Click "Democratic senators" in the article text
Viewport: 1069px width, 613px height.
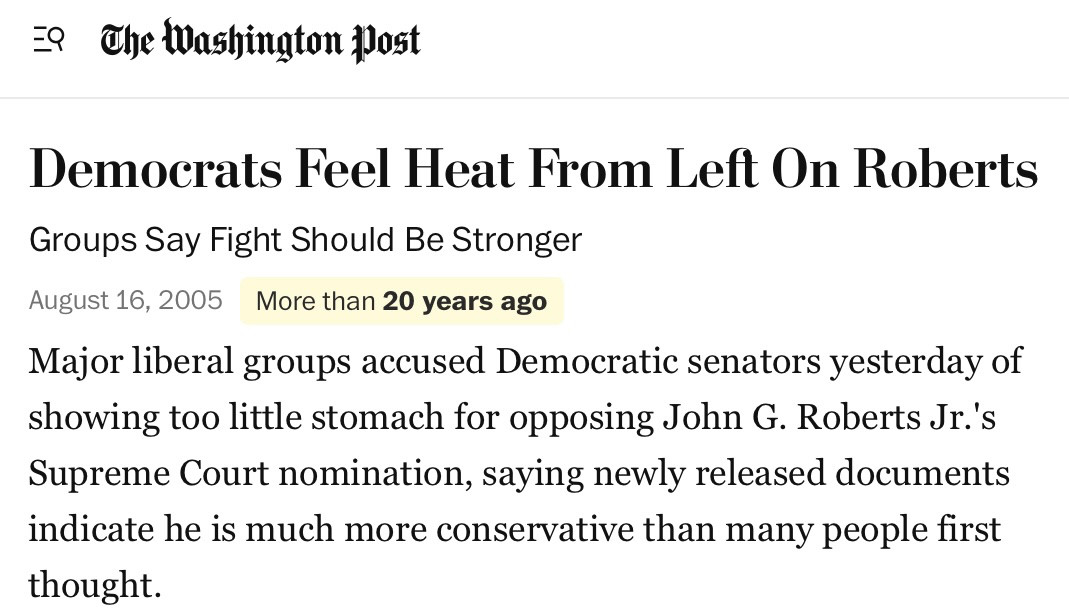click(x=658, y=361)
